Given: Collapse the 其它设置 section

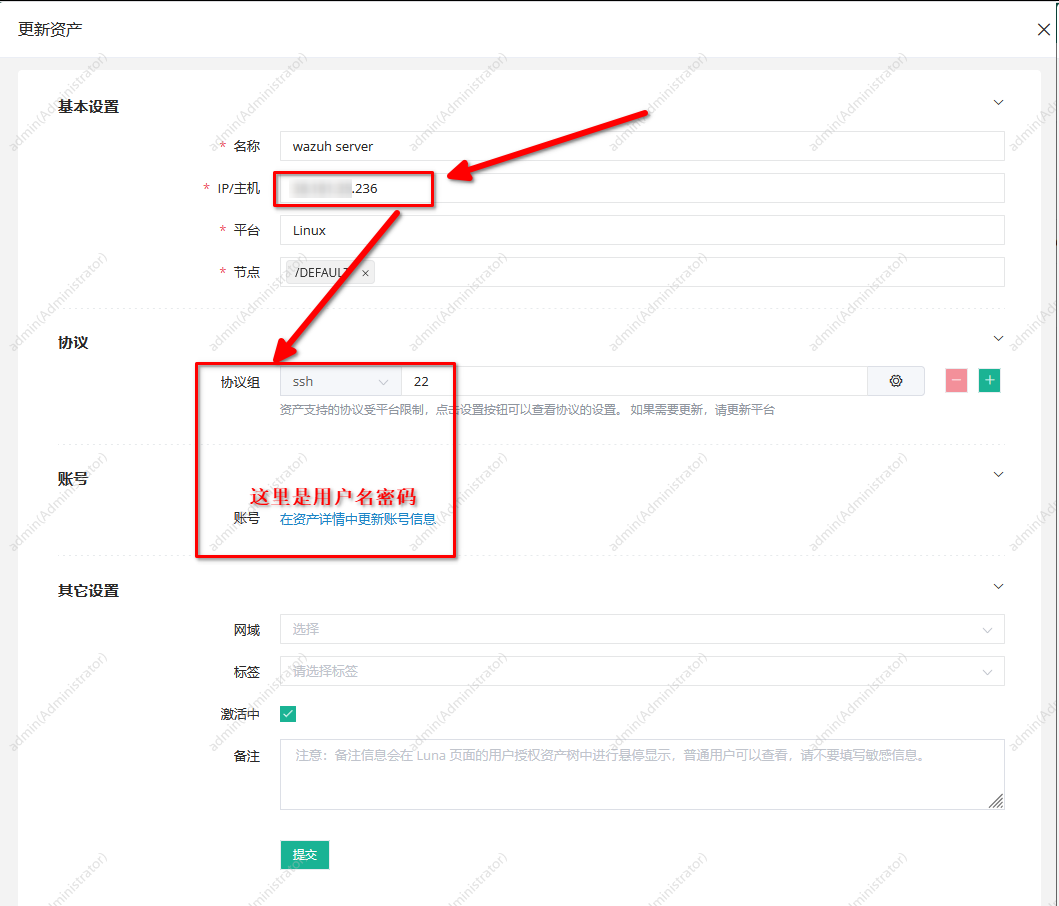Looking at the screenshot, I should pyautogui.click(x=997, y=587).
